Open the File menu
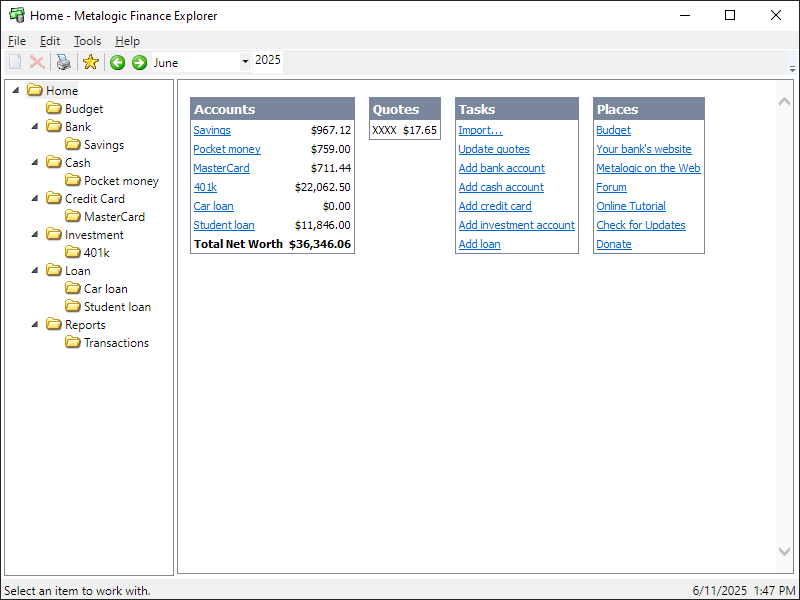The width and height of the screenshot is (800, 600). click(x=17, y=41)
